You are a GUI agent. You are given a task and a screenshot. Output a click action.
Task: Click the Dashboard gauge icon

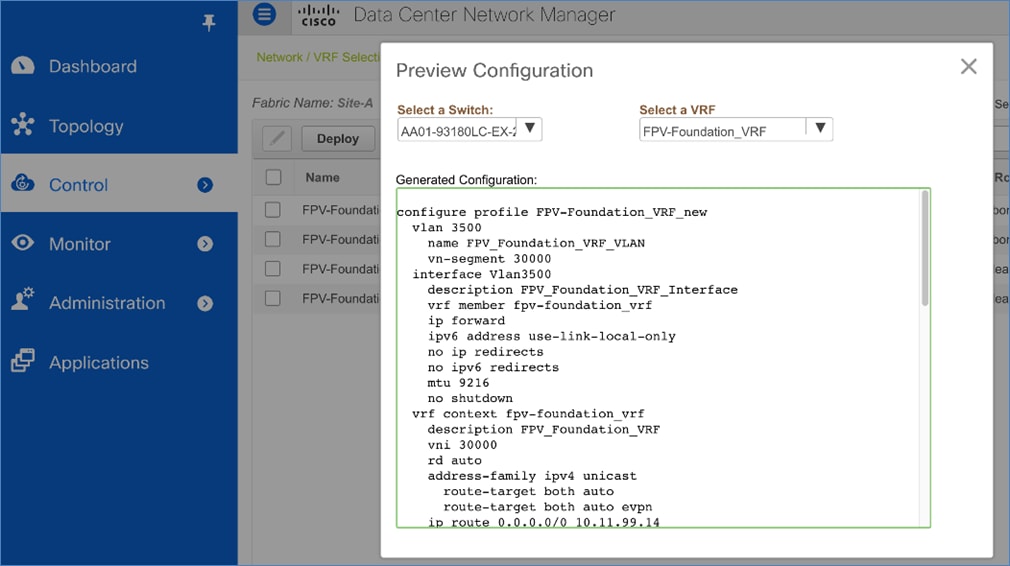[23, 66]
